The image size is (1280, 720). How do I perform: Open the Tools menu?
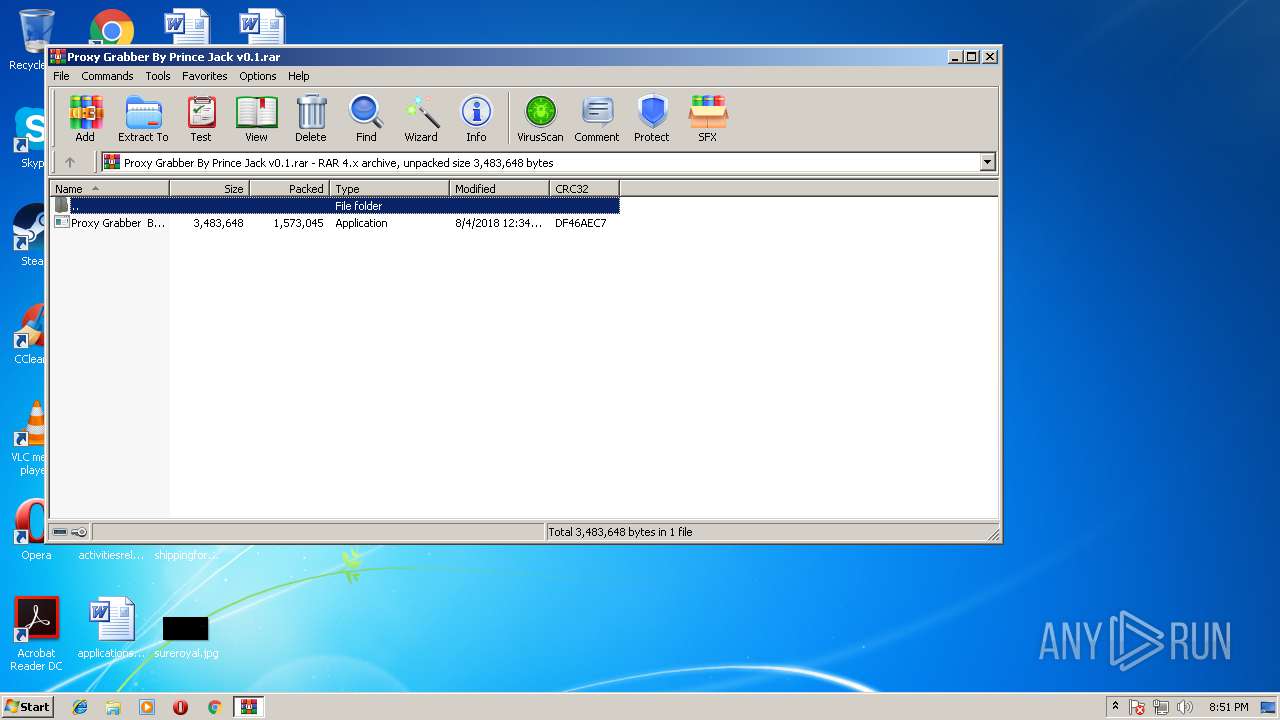pyautogui.click(x=158, y=76)
